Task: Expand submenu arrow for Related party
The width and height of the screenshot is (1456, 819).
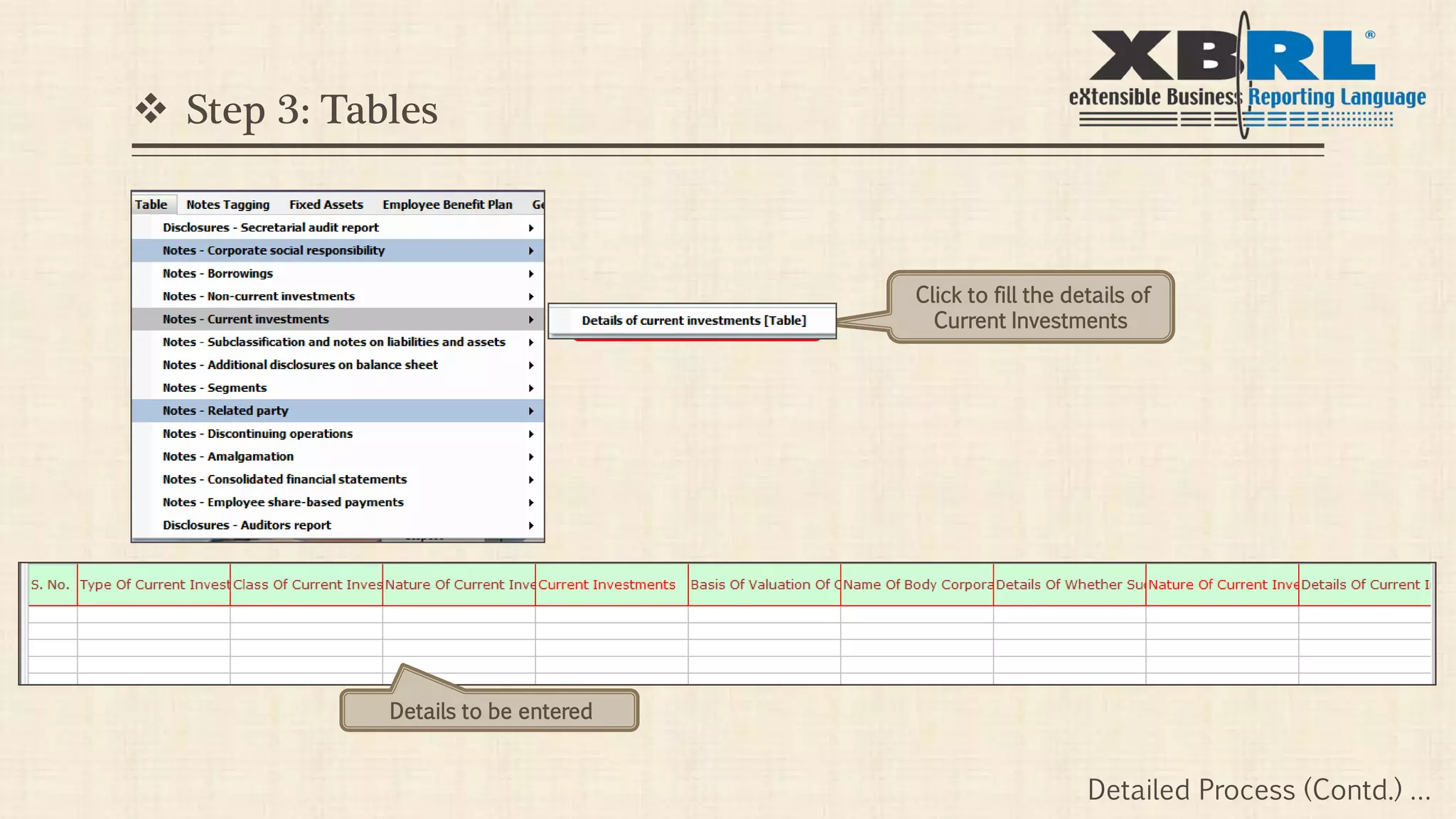Action: coord(531,411)
